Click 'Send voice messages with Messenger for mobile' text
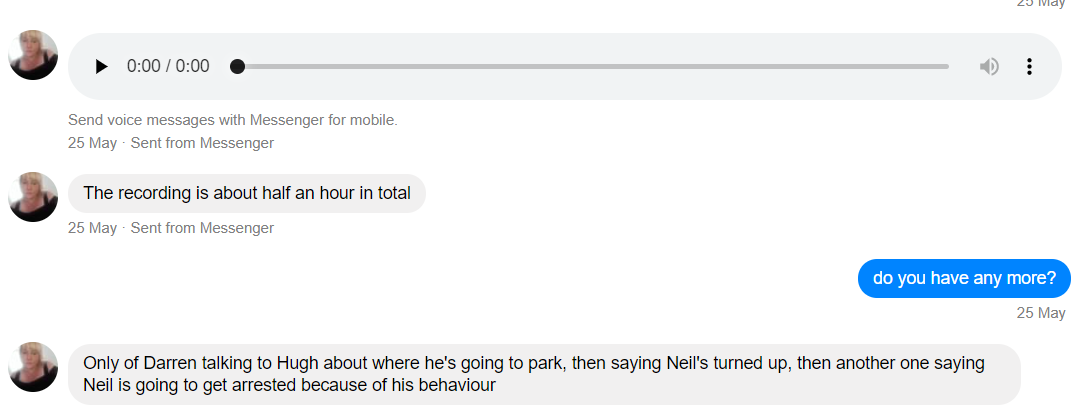The height and width of the screenshot is (406, 1075). [232, 120]
